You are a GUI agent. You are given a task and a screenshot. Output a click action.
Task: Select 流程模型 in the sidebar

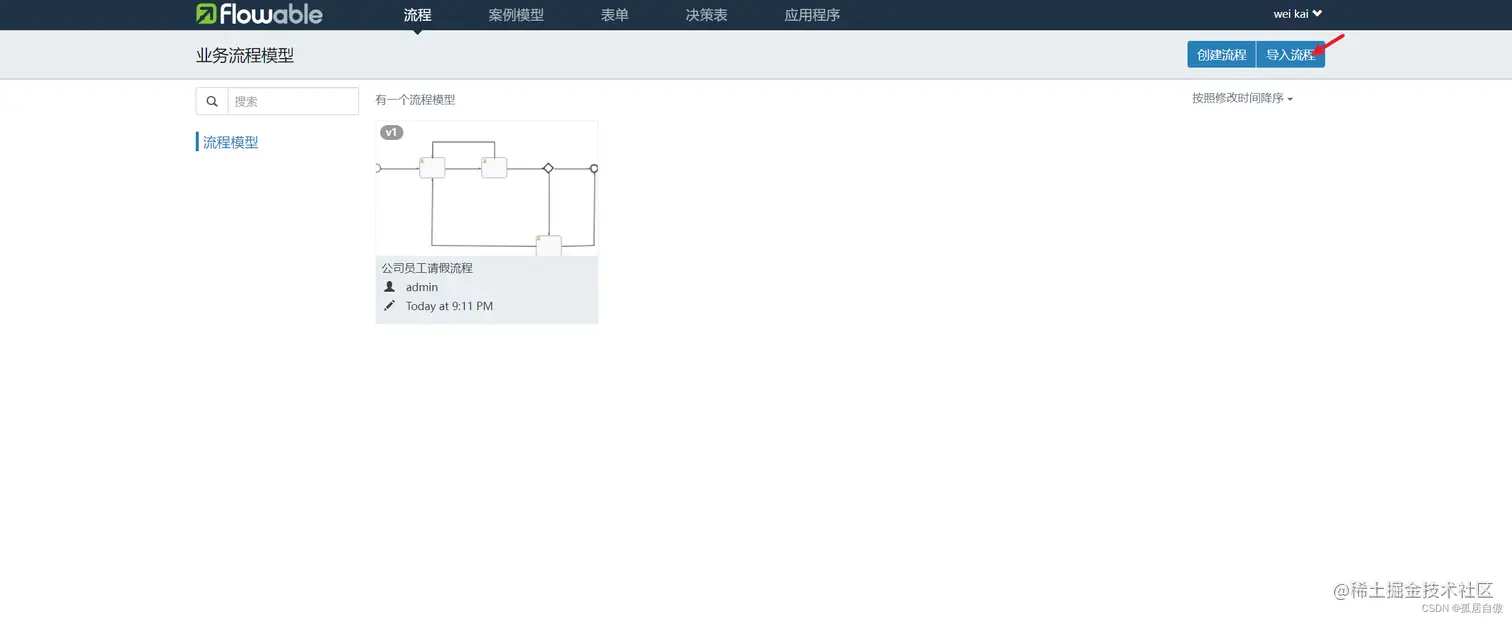coord(231,141)
